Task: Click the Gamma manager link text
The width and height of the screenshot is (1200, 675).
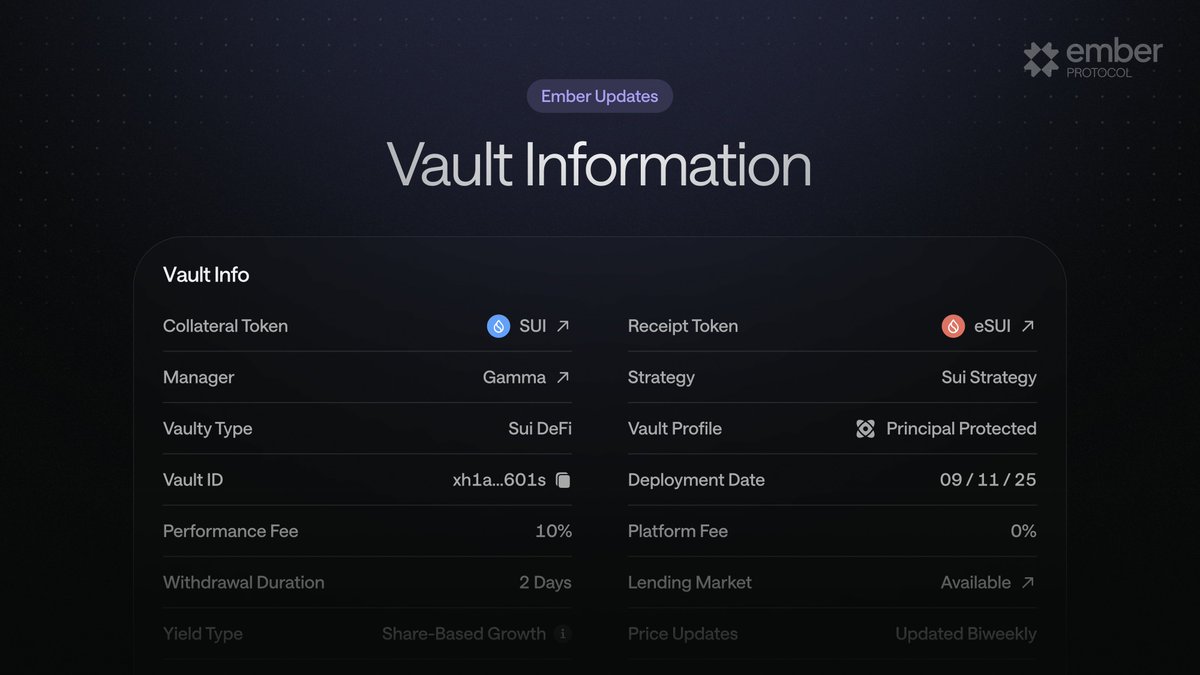Action: pyautogui.click(x=514, y=377)
